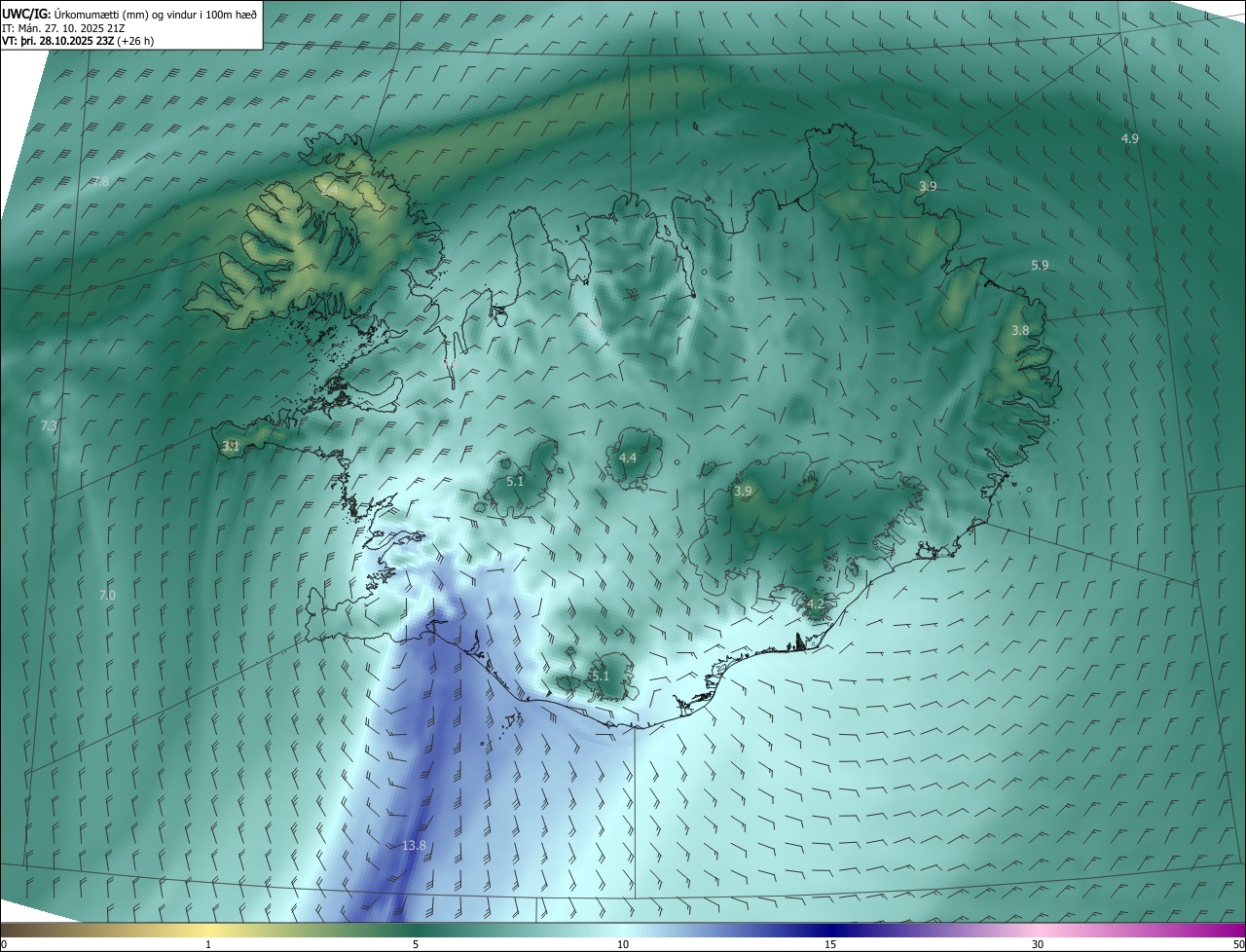Click the 13.8 maximum value label
Viewport: 1246px width, 952px height.
414,845
